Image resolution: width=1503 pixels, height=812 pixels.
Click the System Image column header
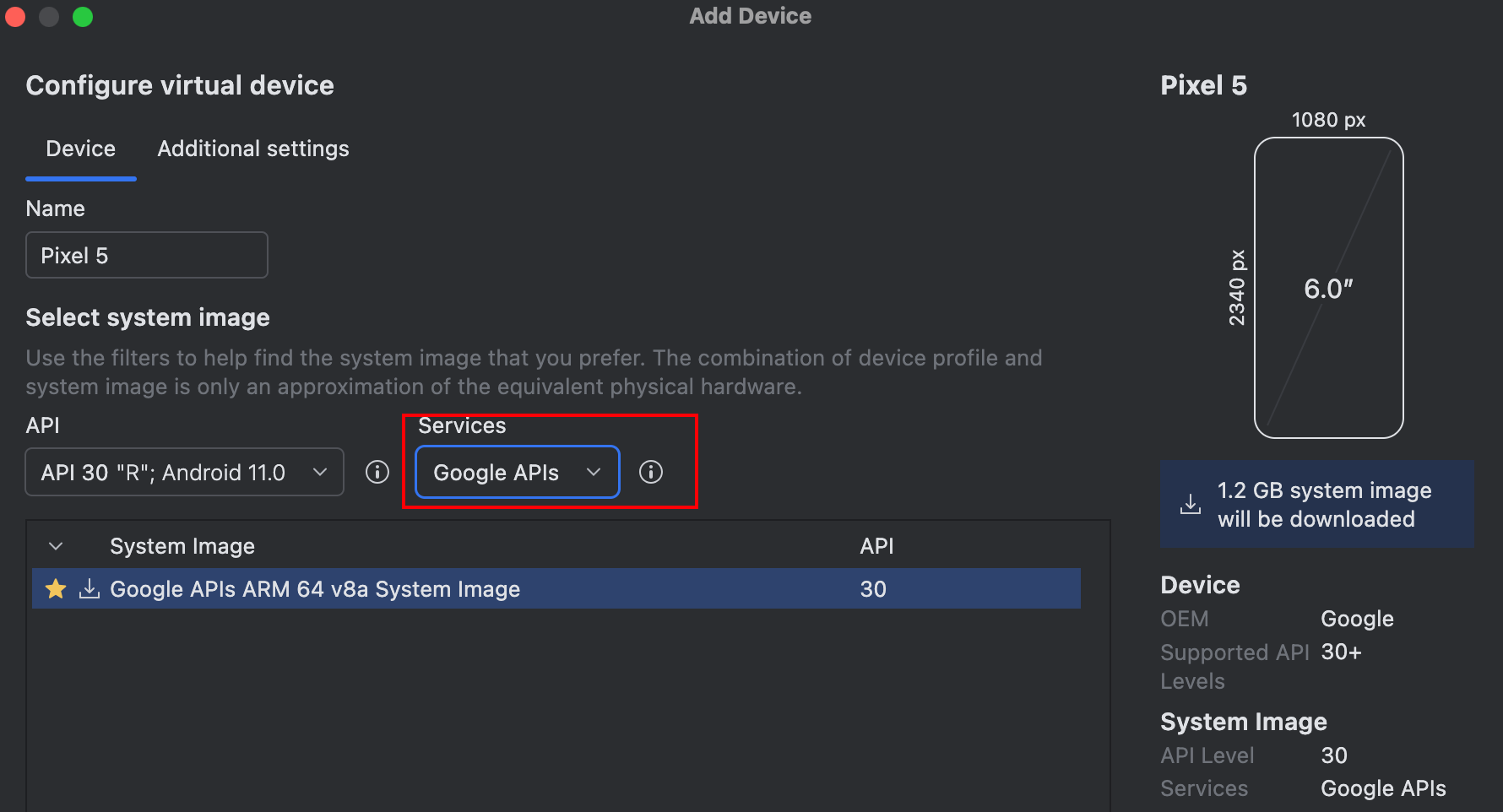point(182,546)
